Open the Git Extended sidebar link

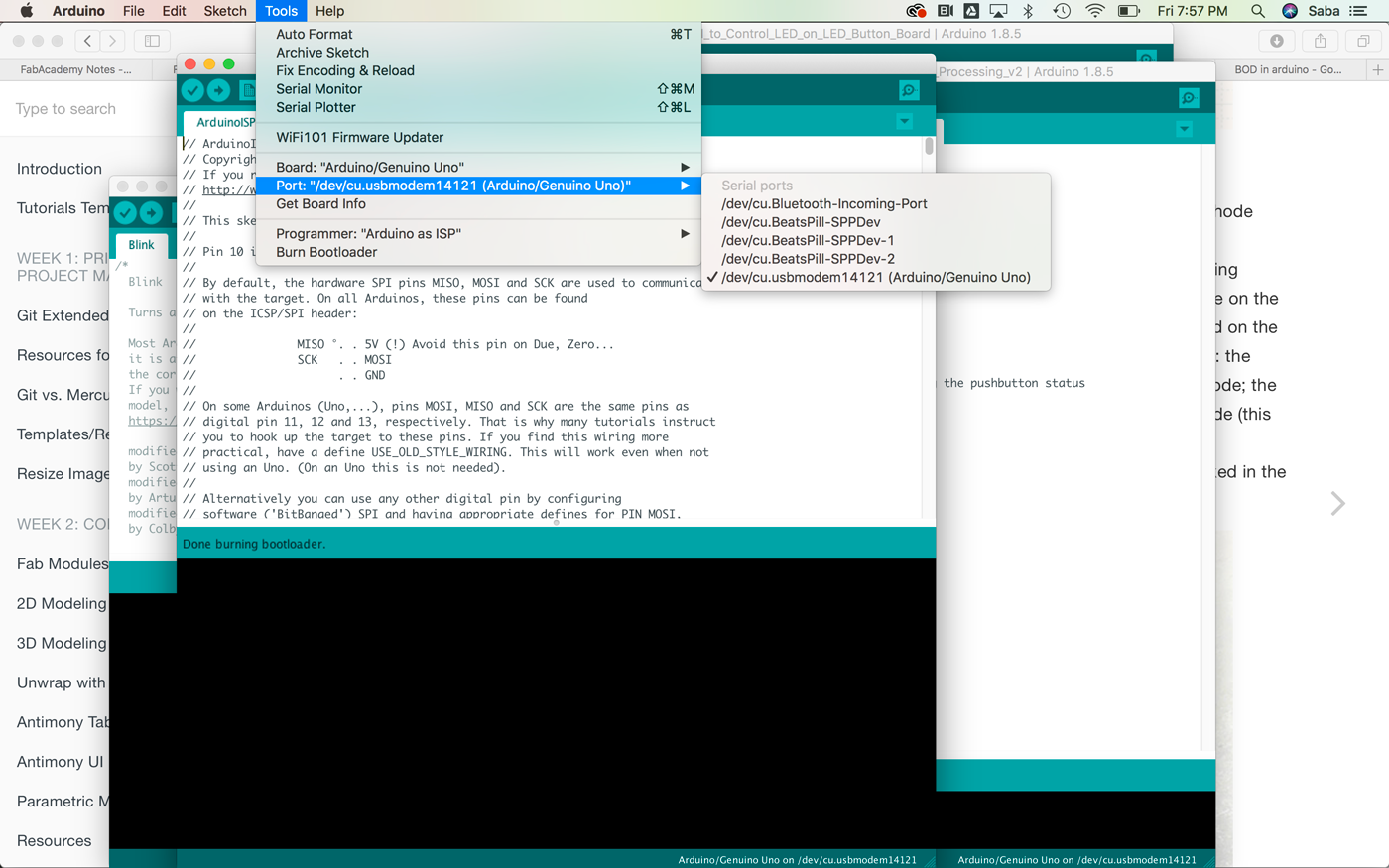[x=63, y=315]
